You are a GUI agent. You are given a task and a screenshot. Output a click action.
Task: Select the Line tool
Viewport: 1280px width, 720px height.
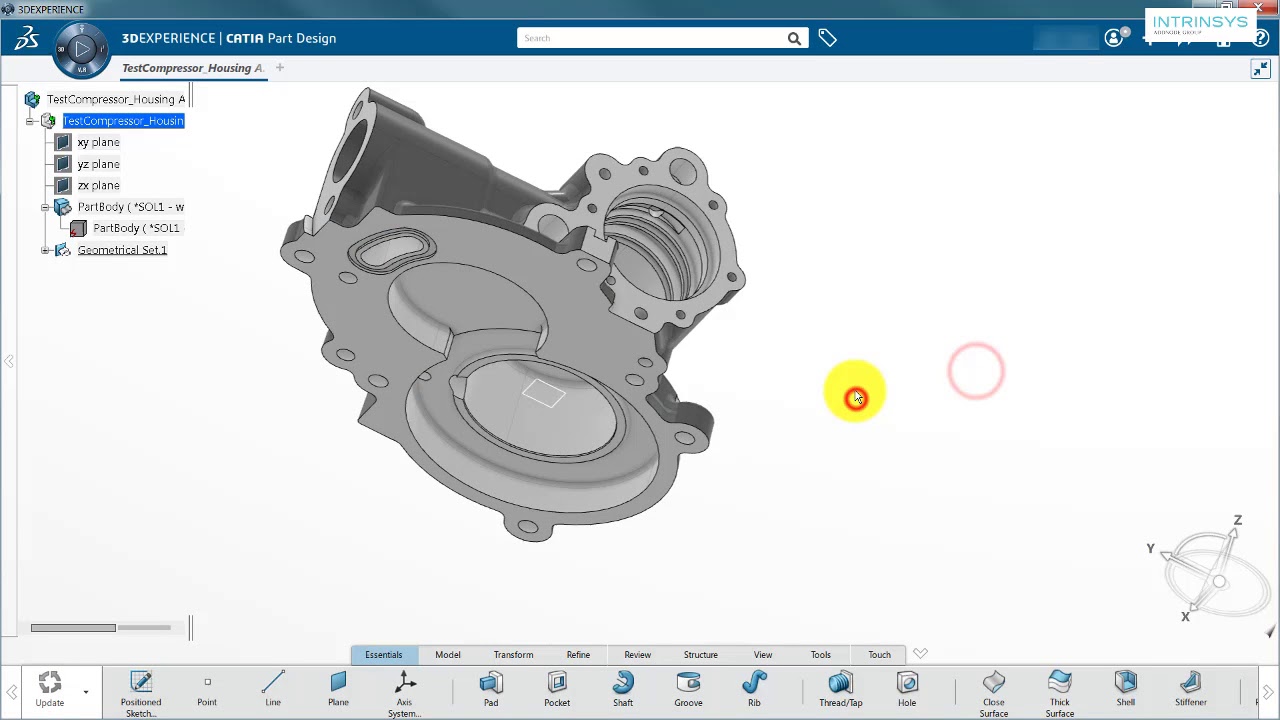pyautogui.click(x=273, y=689)
